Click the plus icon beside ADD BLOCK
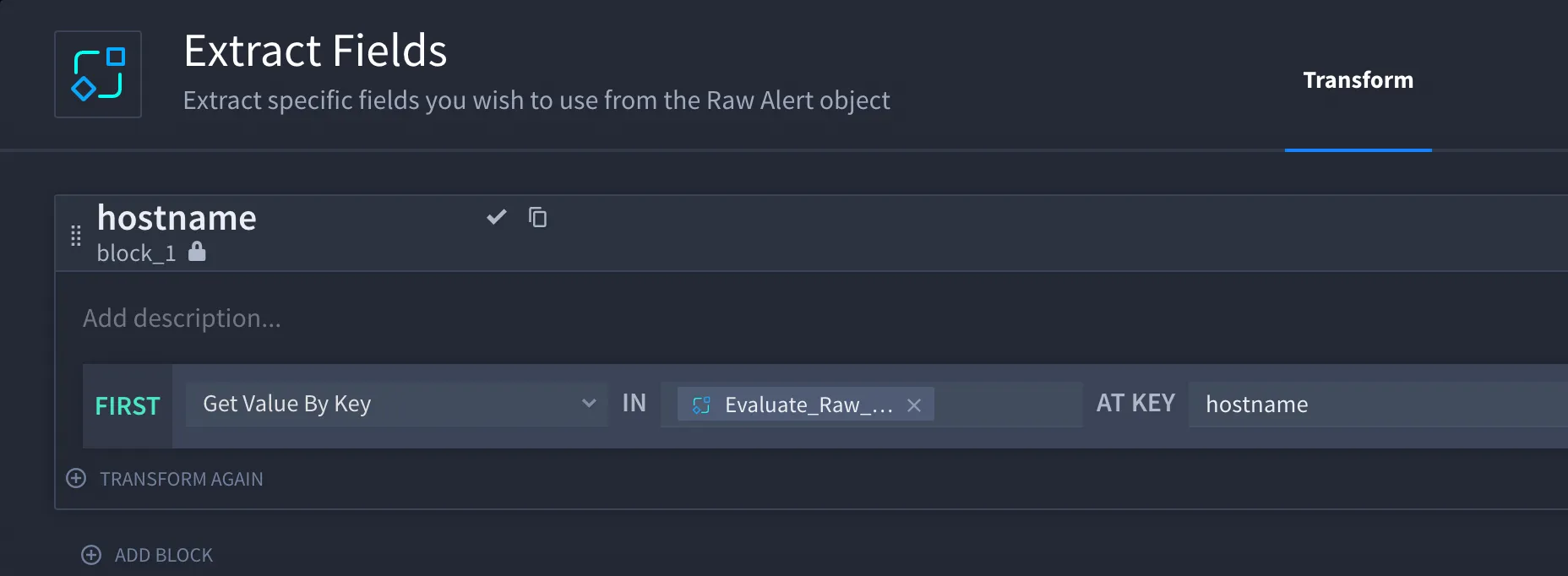The image size is (1568, 576). pos(91,554)
